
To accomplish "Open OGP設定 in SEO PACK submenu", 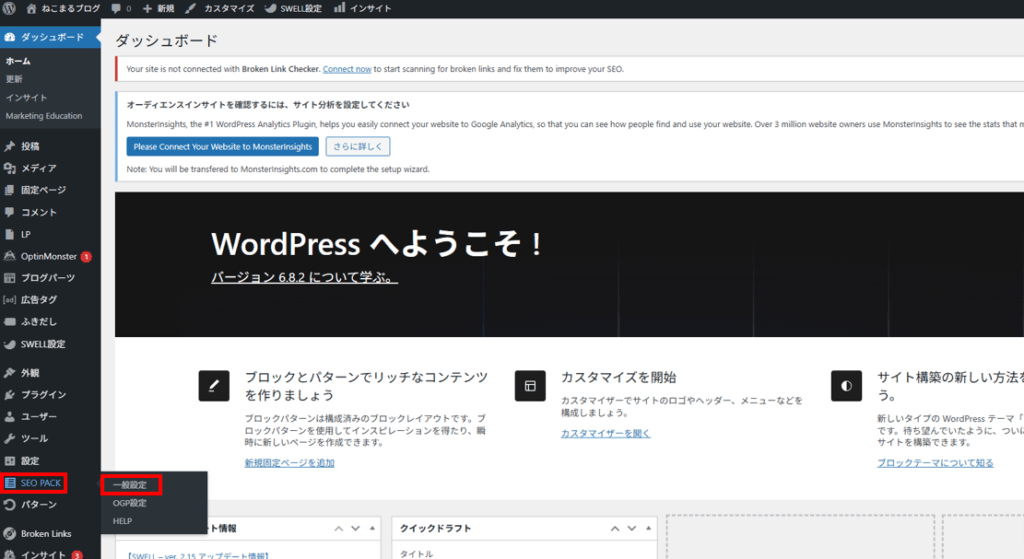I will pyautogui.click(x=129, y=503).
